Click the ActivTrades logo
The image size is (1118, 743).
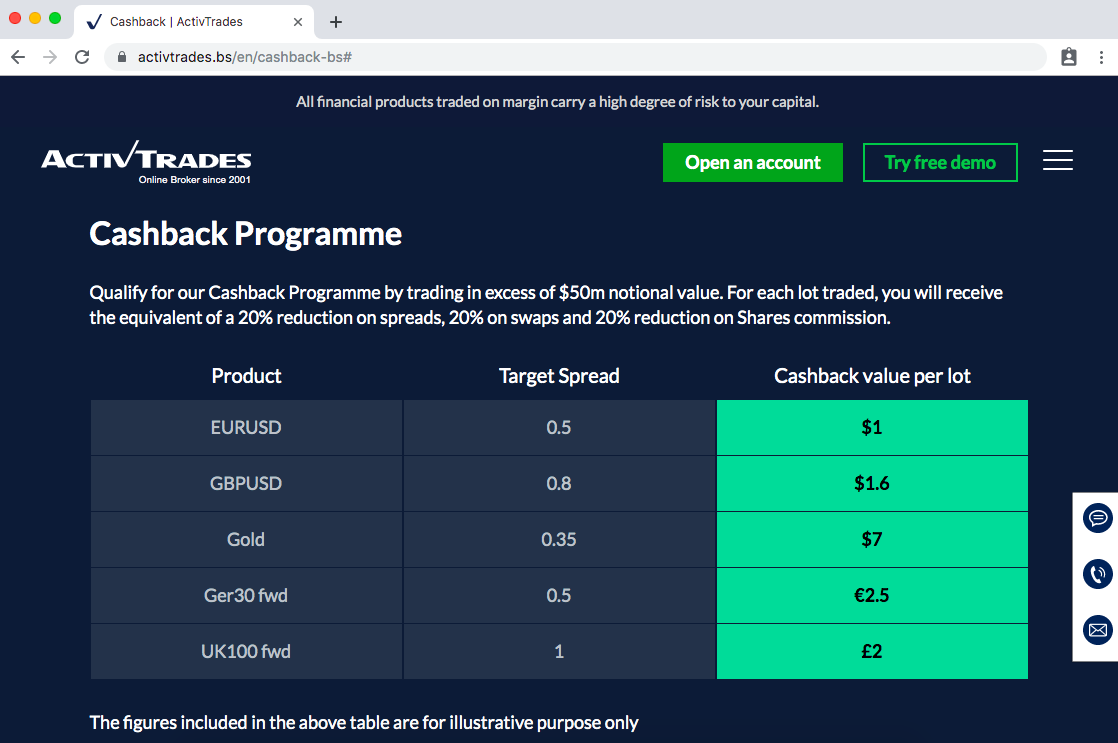click(146, 163)
